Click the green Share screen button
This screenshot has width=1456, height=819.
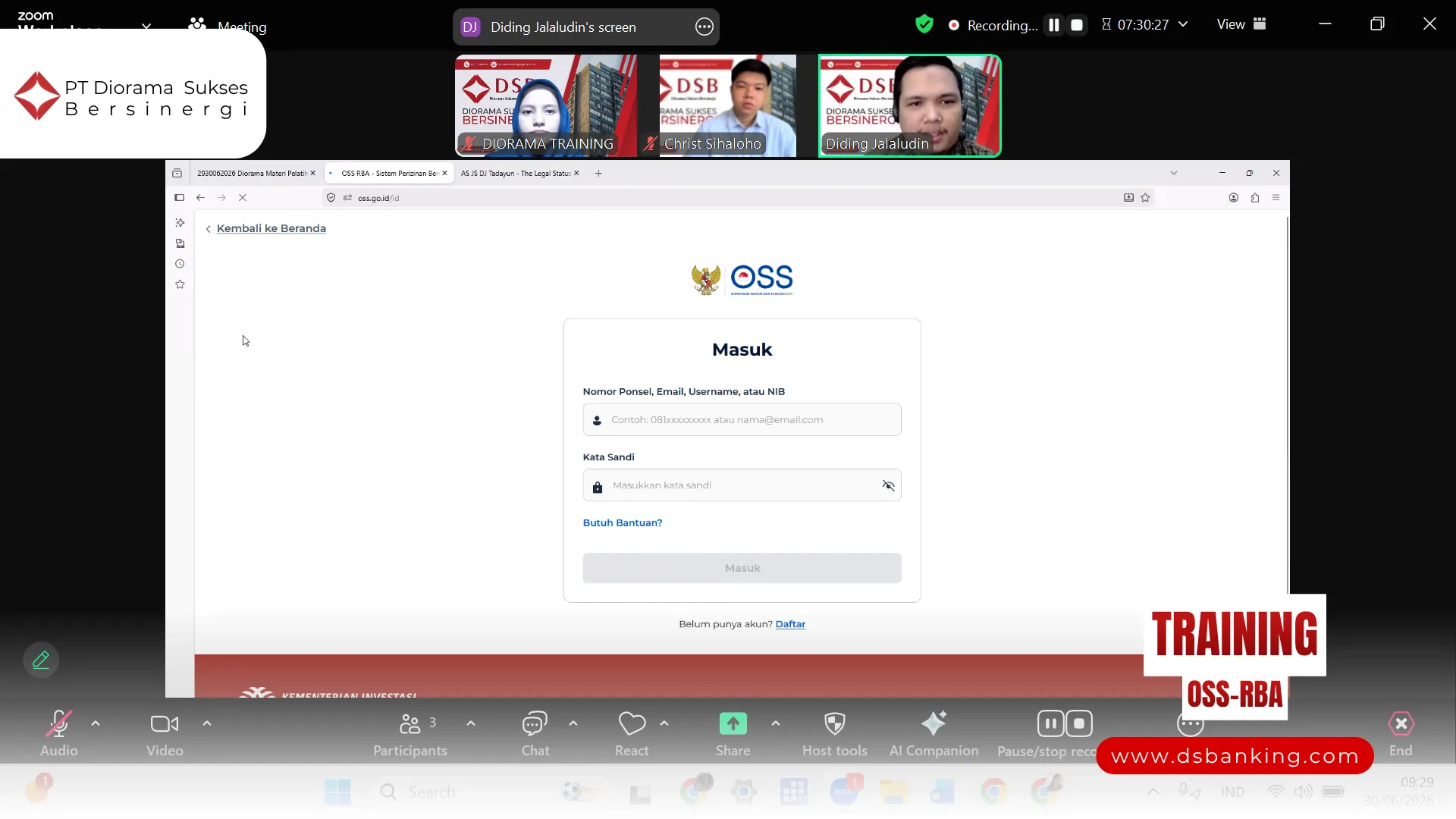pyautogui.click(x=733, y=724)
